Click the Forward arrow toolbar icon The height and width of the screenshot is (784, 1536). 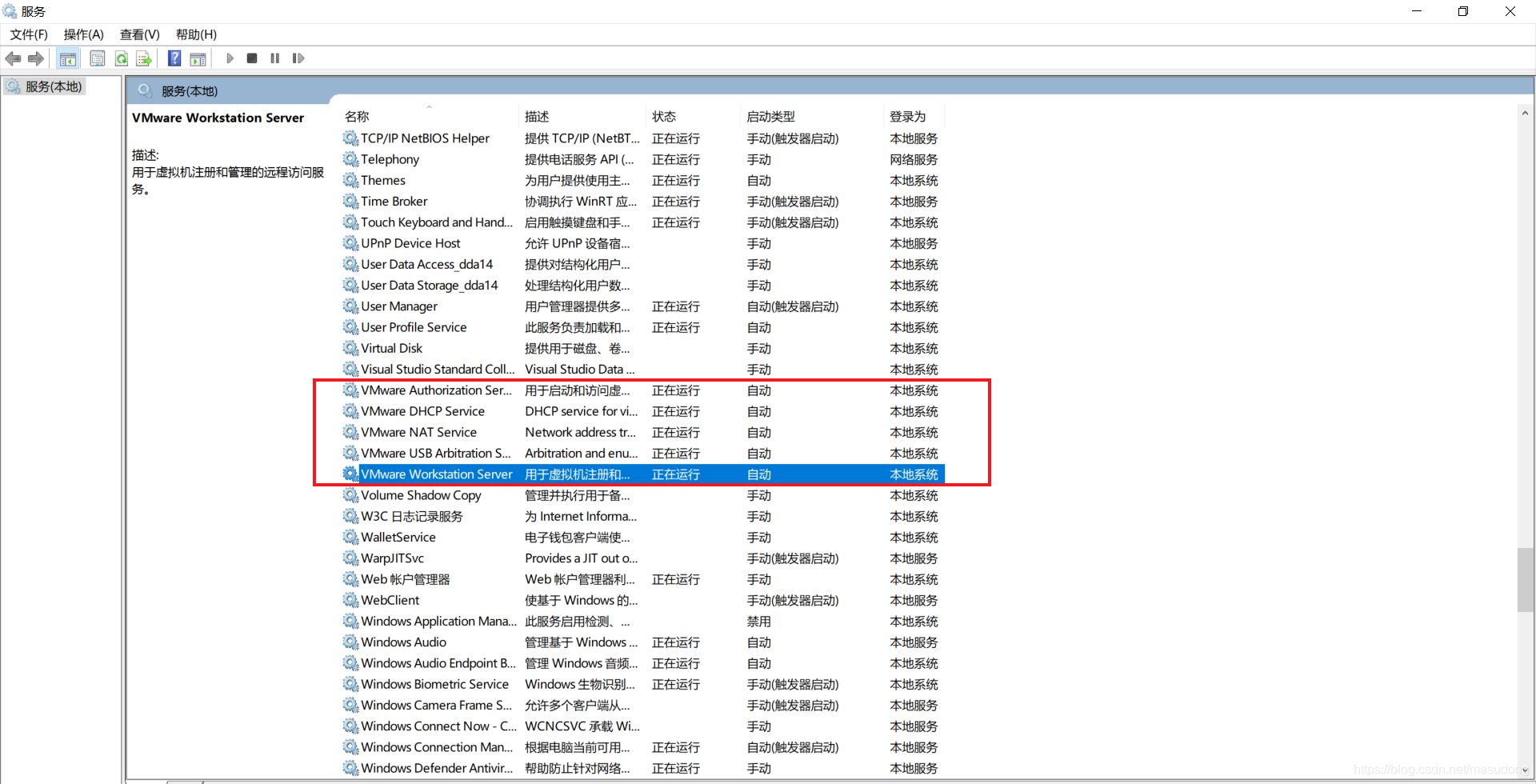[x=35, y=58]
